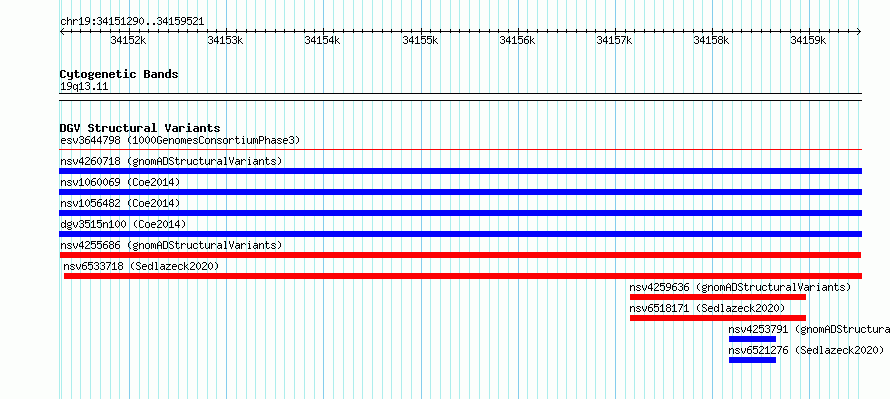Open the nsv6533718 Sedlazeck2020 variant label
Image resolution: width=890 pixels, height=399 pixels.
point(141,266)
